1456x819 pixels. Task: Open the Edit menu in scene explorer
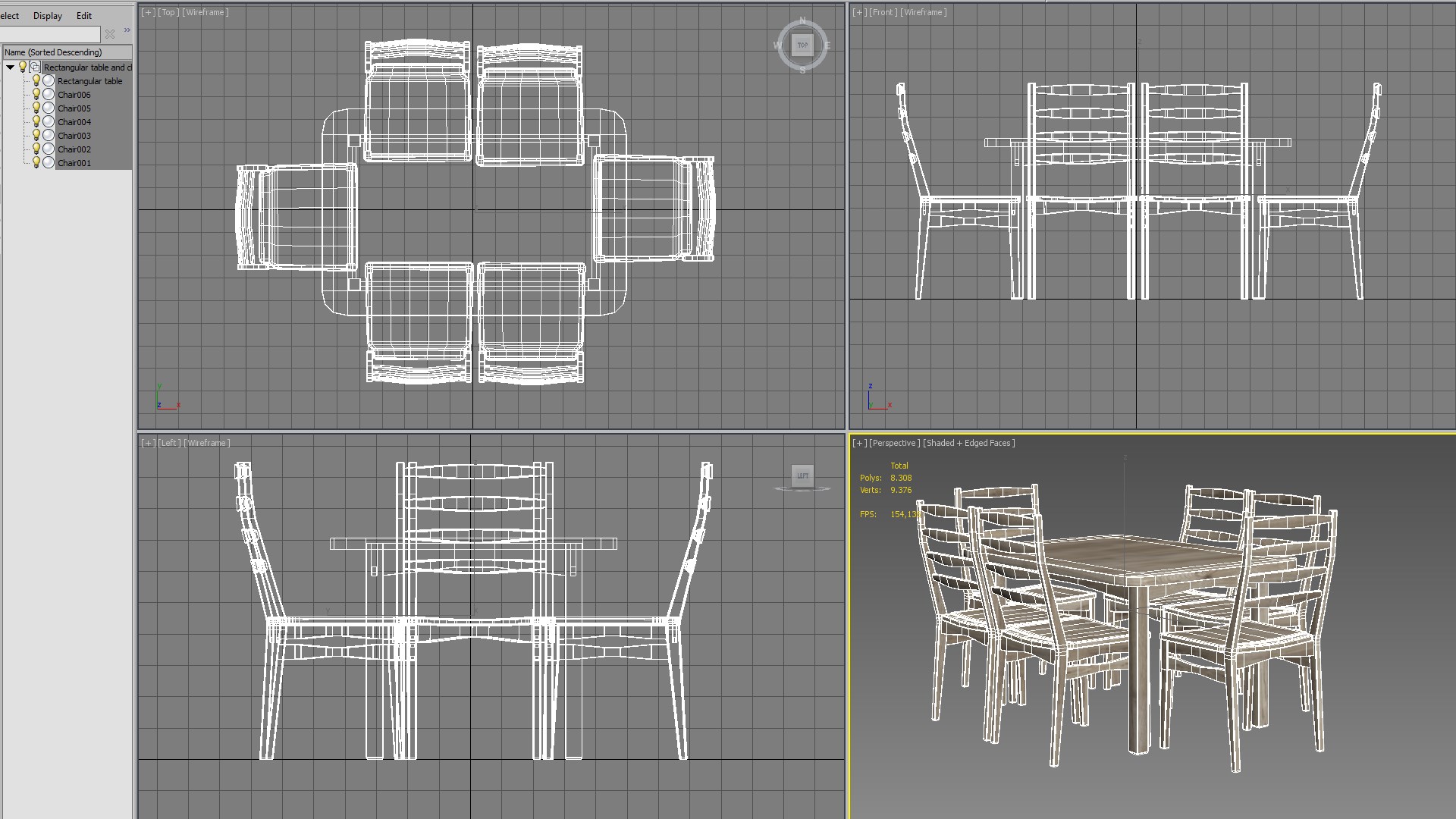(83, 16)
